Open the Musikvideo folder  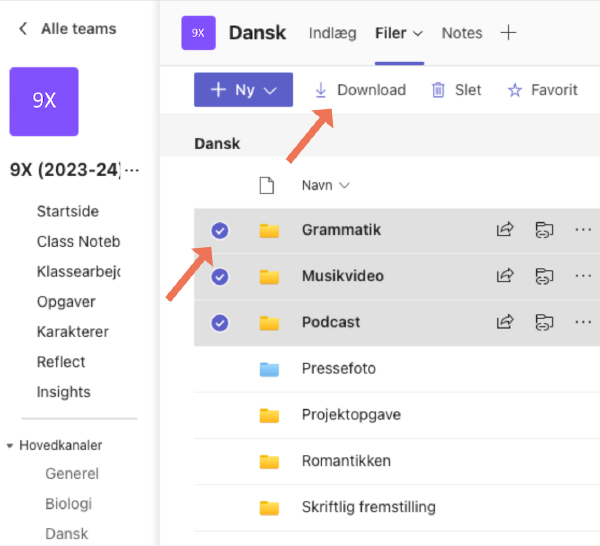point(342,276)
